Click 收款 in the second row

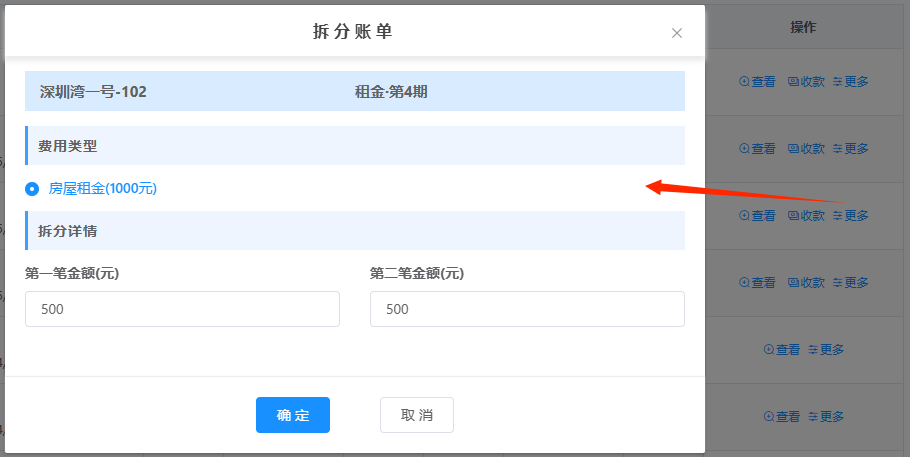(x=806, y=149)
